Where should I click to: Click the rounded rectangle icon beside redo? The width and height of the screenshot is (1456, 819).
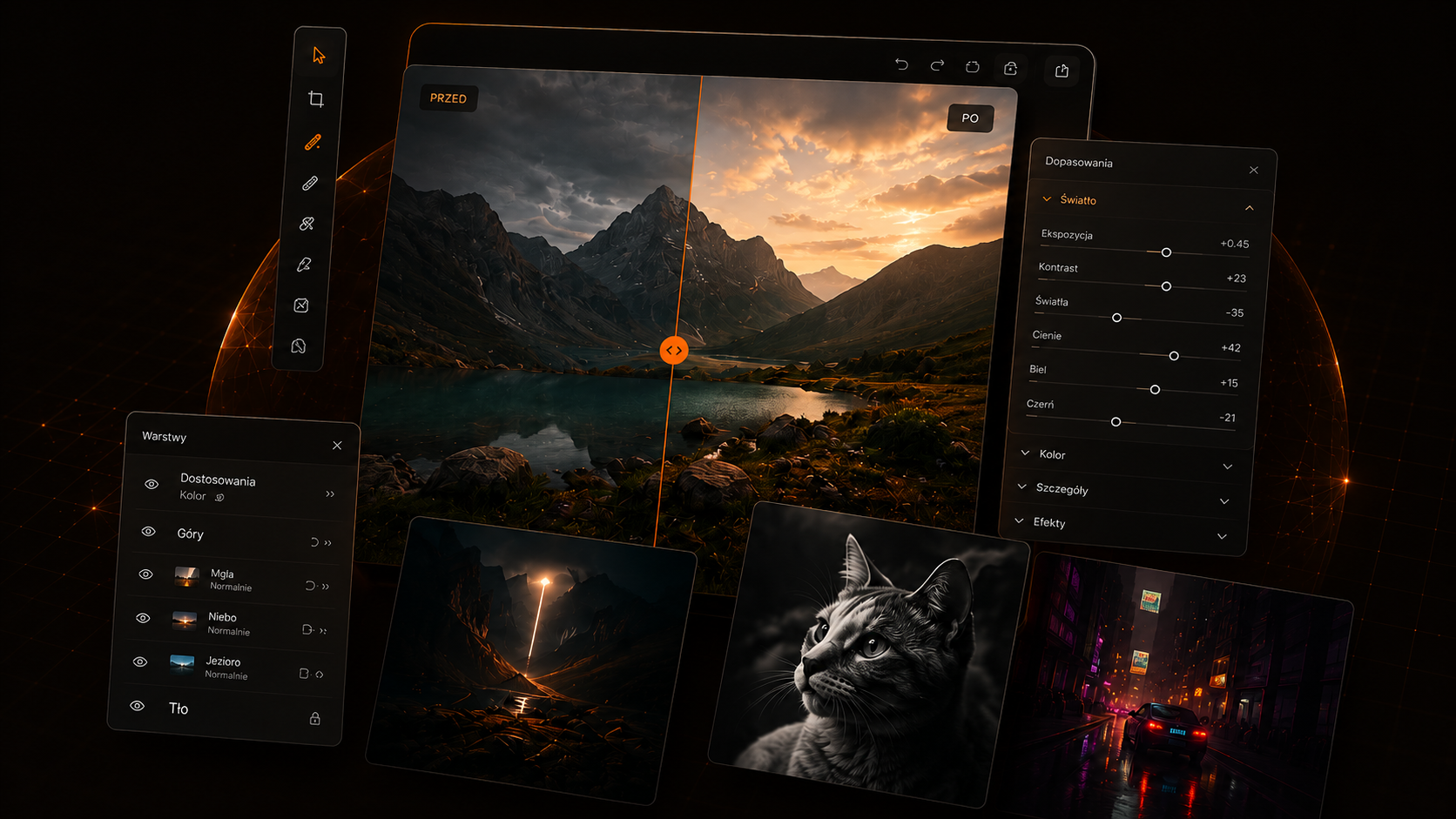tap(973, 67)
